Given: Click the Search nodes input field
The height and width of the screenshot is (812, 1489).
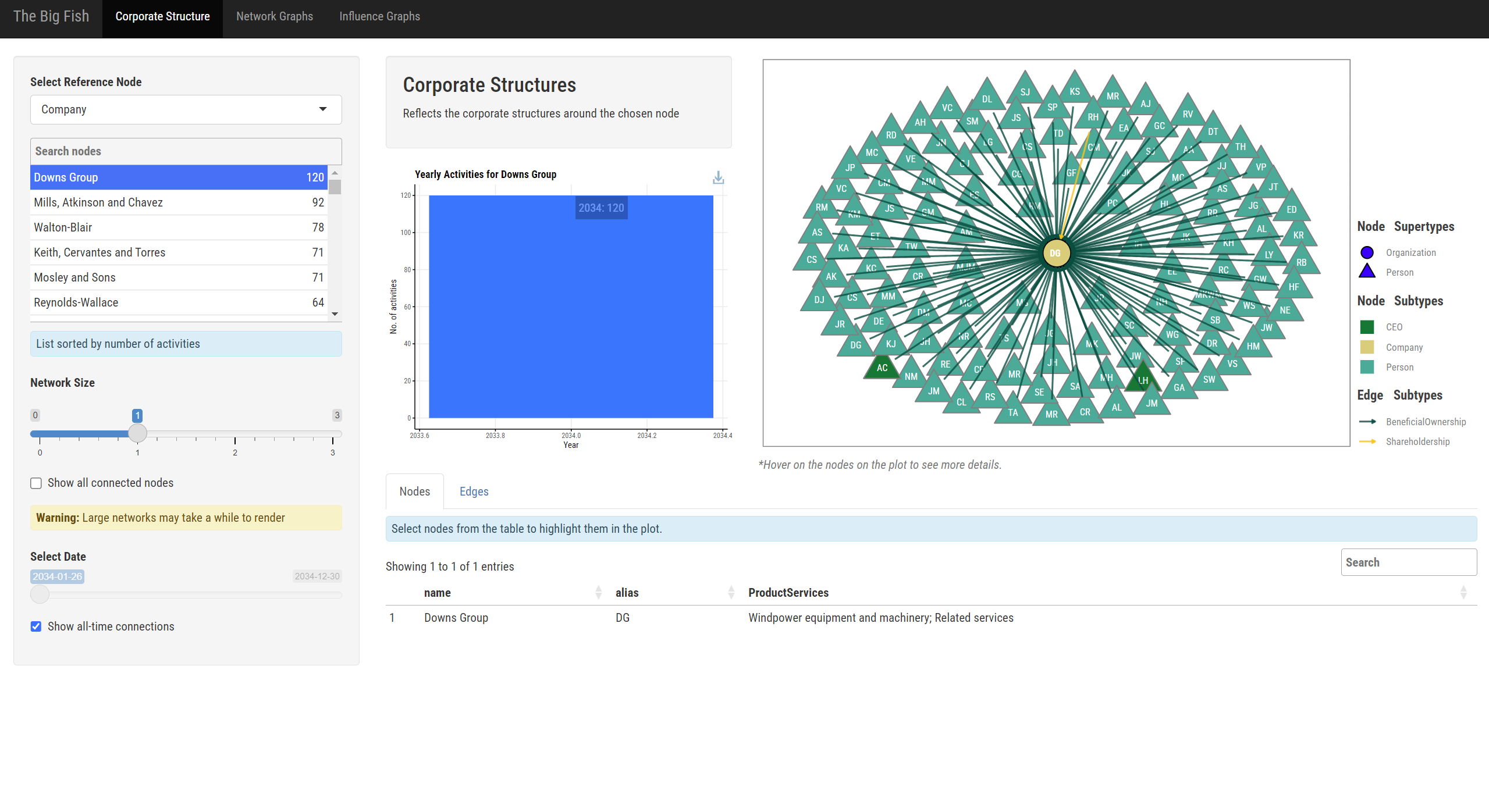Looking at the screenshot, I should [x=186, y=151].
